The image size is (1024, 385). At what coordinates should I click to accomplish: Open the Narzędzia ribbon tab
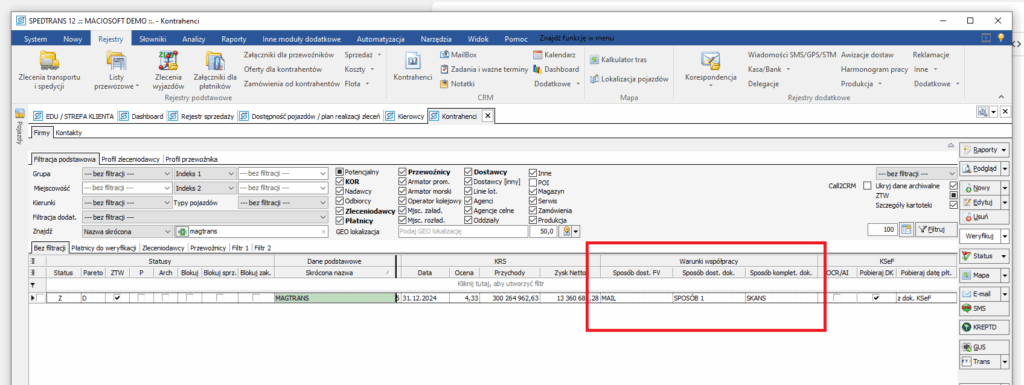[x=436, y=39]
